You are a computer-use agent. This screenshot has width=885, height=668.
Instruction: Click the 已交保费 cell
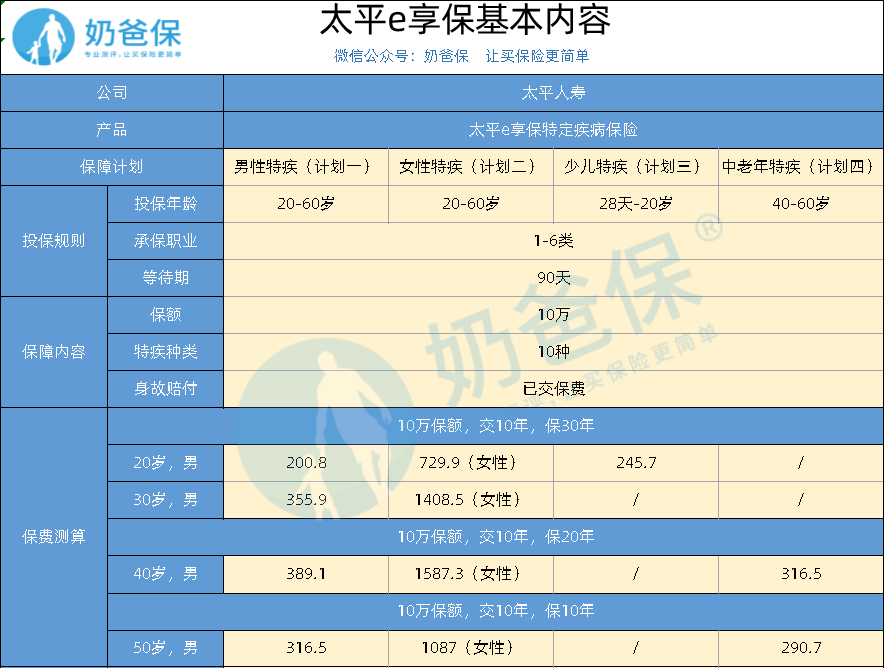point(553,389)
